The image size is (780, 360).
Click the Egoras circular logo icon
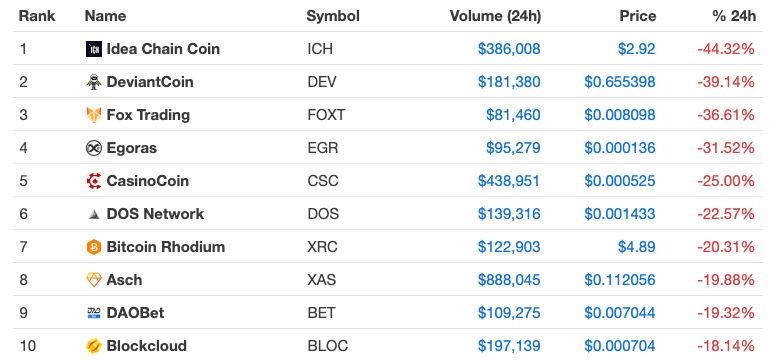[x=94, y=148]
